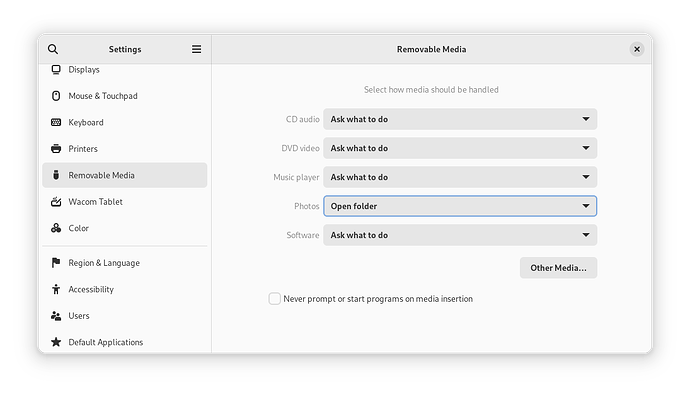The width and height of the screenshot is (690, 395).
Task: Open the DVD video dropdown
Action: pyautogui.click(x=460, y=148)
